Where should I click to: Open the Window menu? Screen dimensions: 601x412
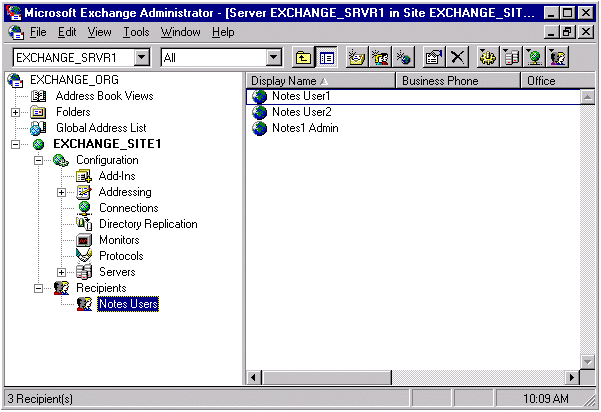point(181,32)
